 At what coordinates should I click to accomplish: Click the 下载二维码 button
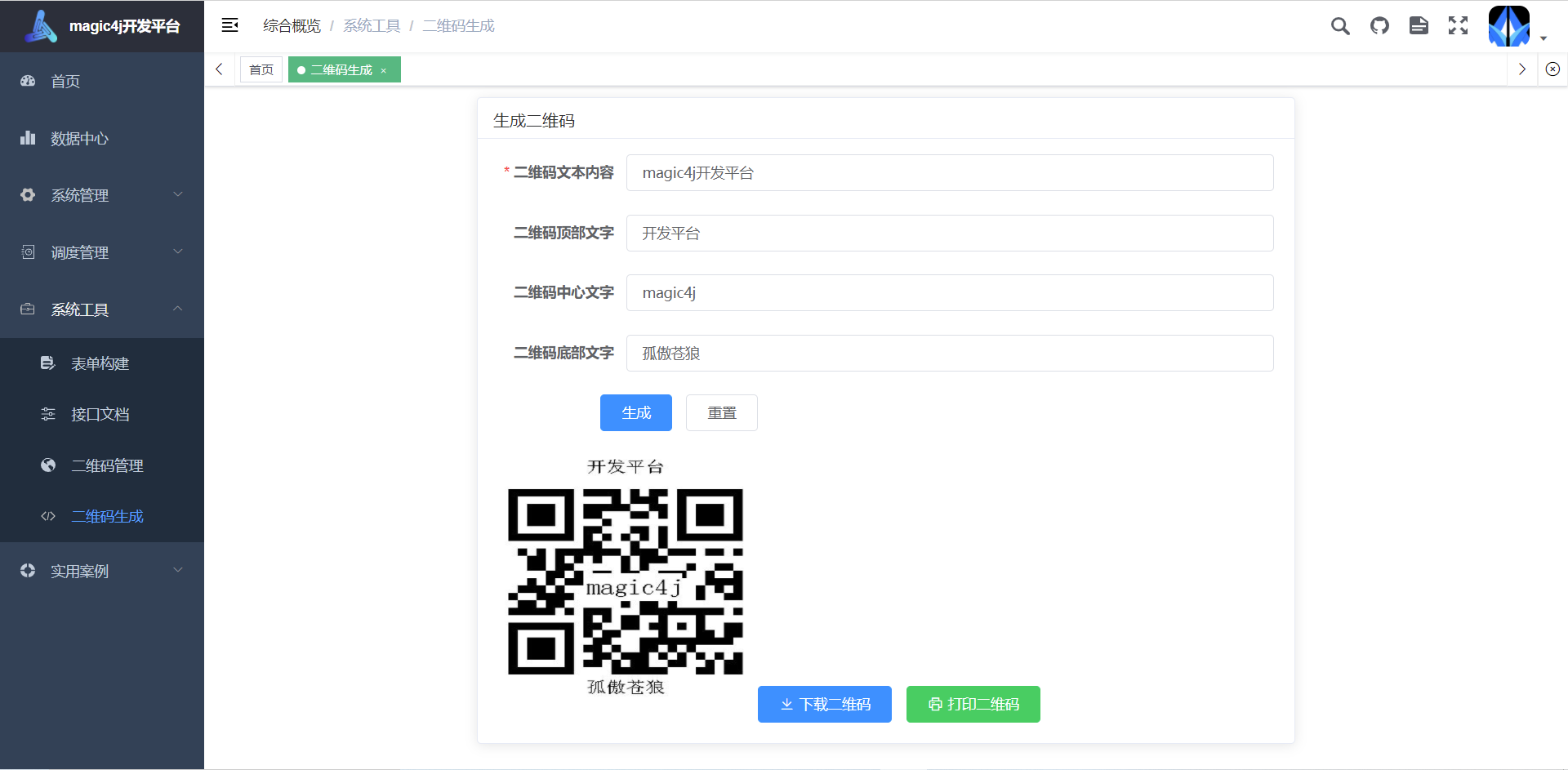(x=825, y=704)
